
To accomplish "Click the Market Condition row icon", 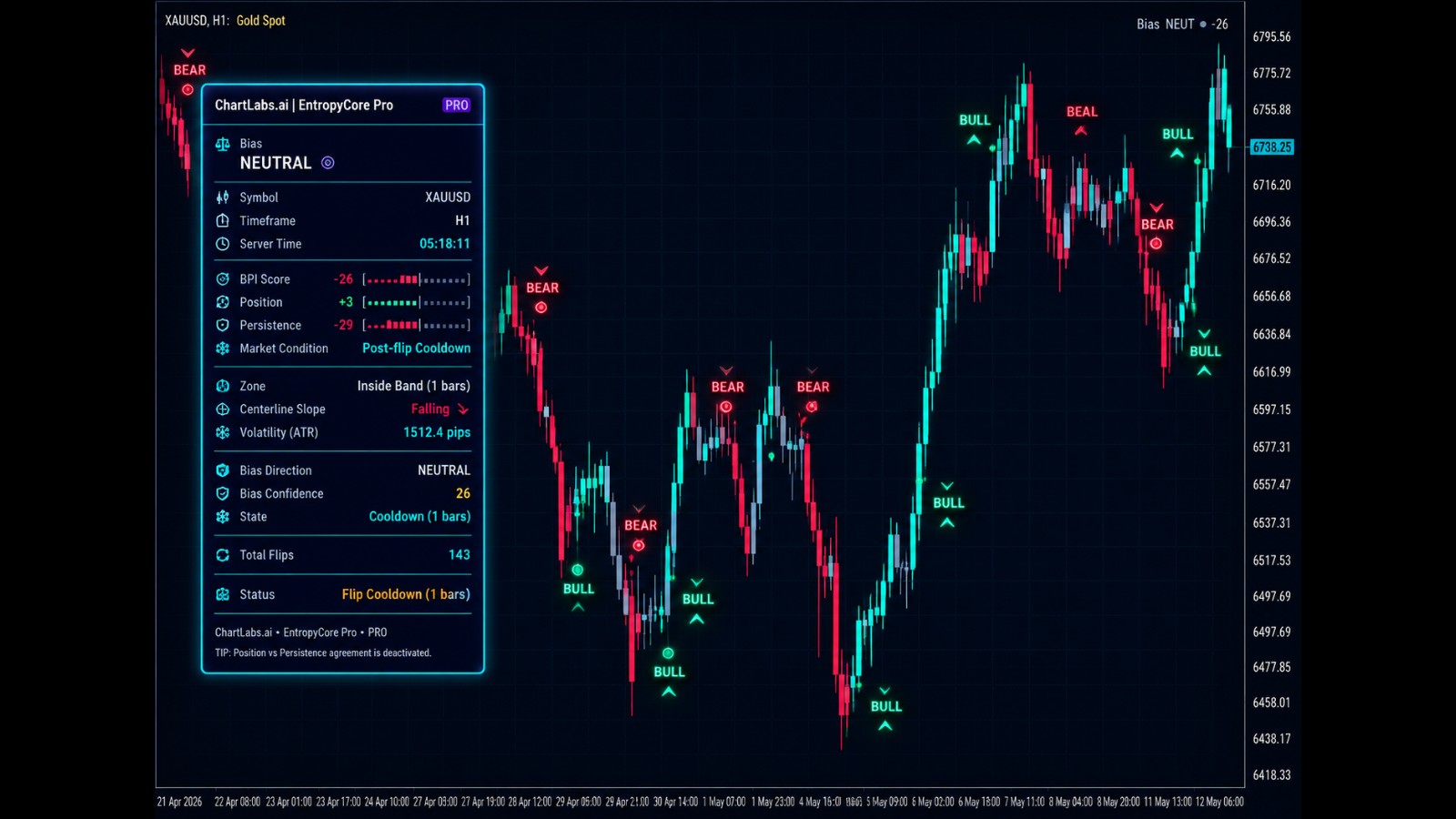I will coord(223,349).
